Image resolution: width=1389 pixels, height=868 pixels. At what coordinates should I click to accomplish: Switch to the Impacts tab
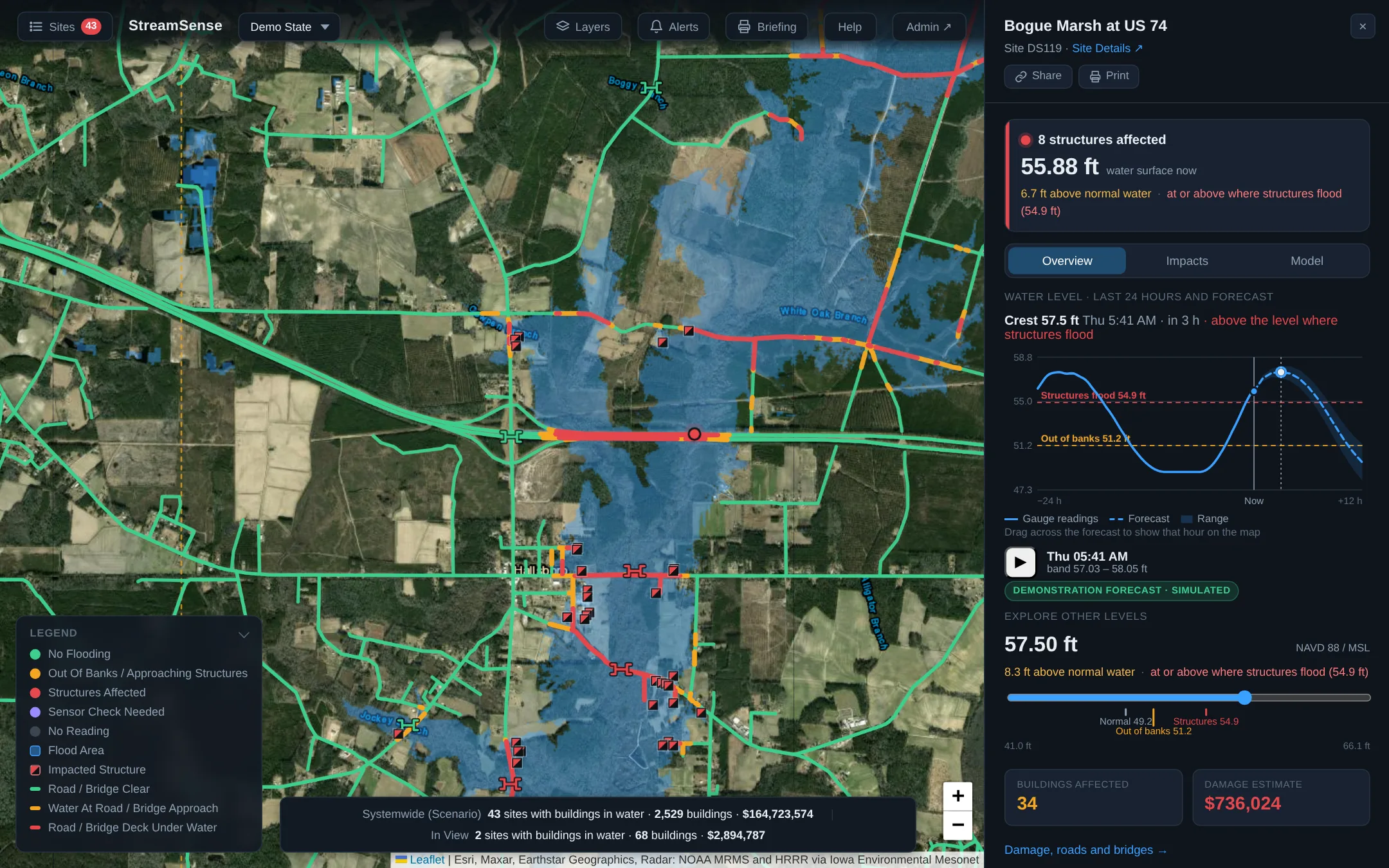pos(1186,260)
